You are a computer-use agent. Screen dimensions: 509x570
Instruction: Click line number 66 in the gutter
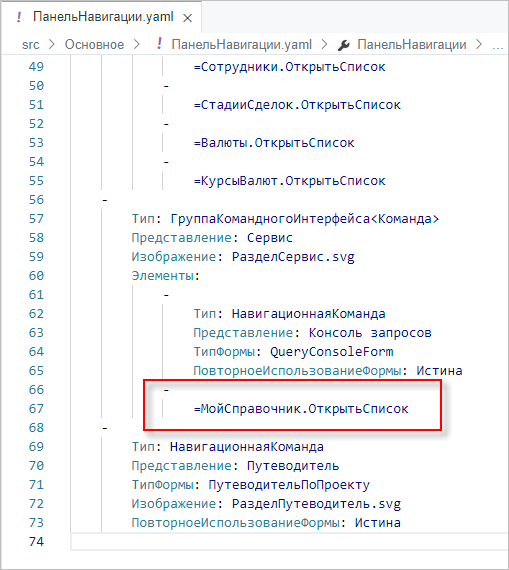pos(36,389)
